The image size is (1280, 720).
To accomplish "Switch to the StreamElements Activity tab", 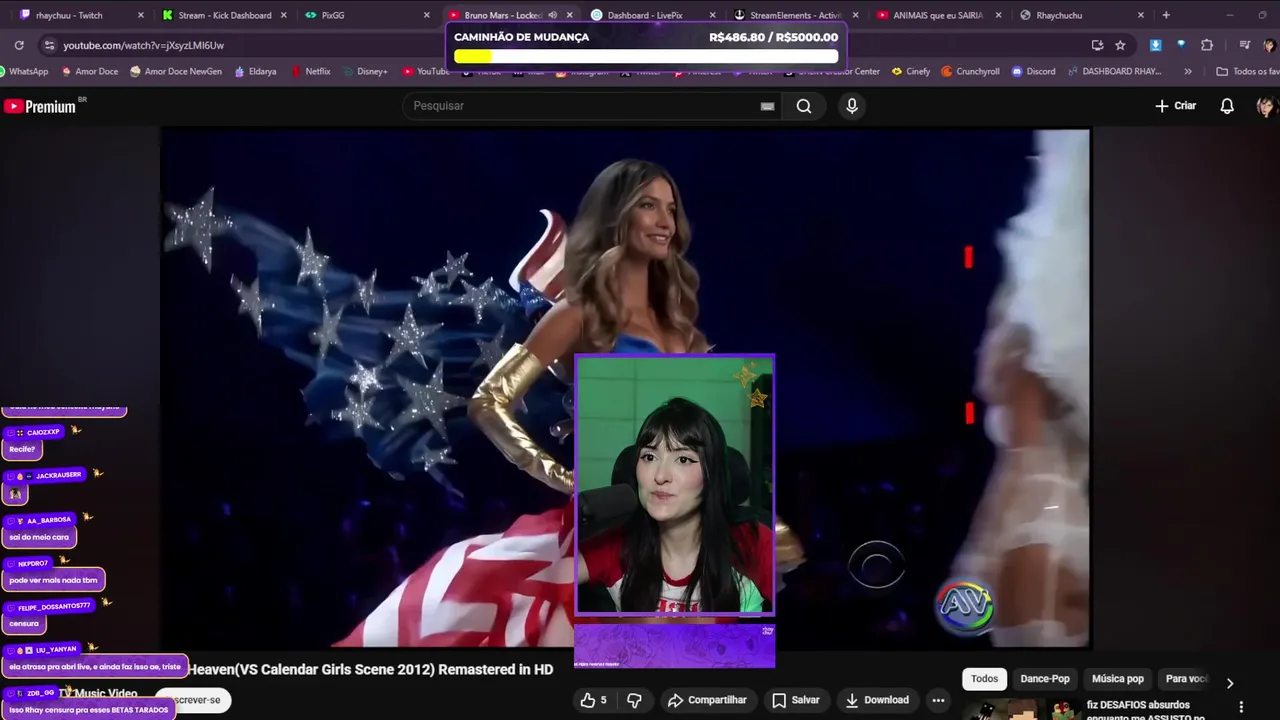I will click(x=795, y=15).
